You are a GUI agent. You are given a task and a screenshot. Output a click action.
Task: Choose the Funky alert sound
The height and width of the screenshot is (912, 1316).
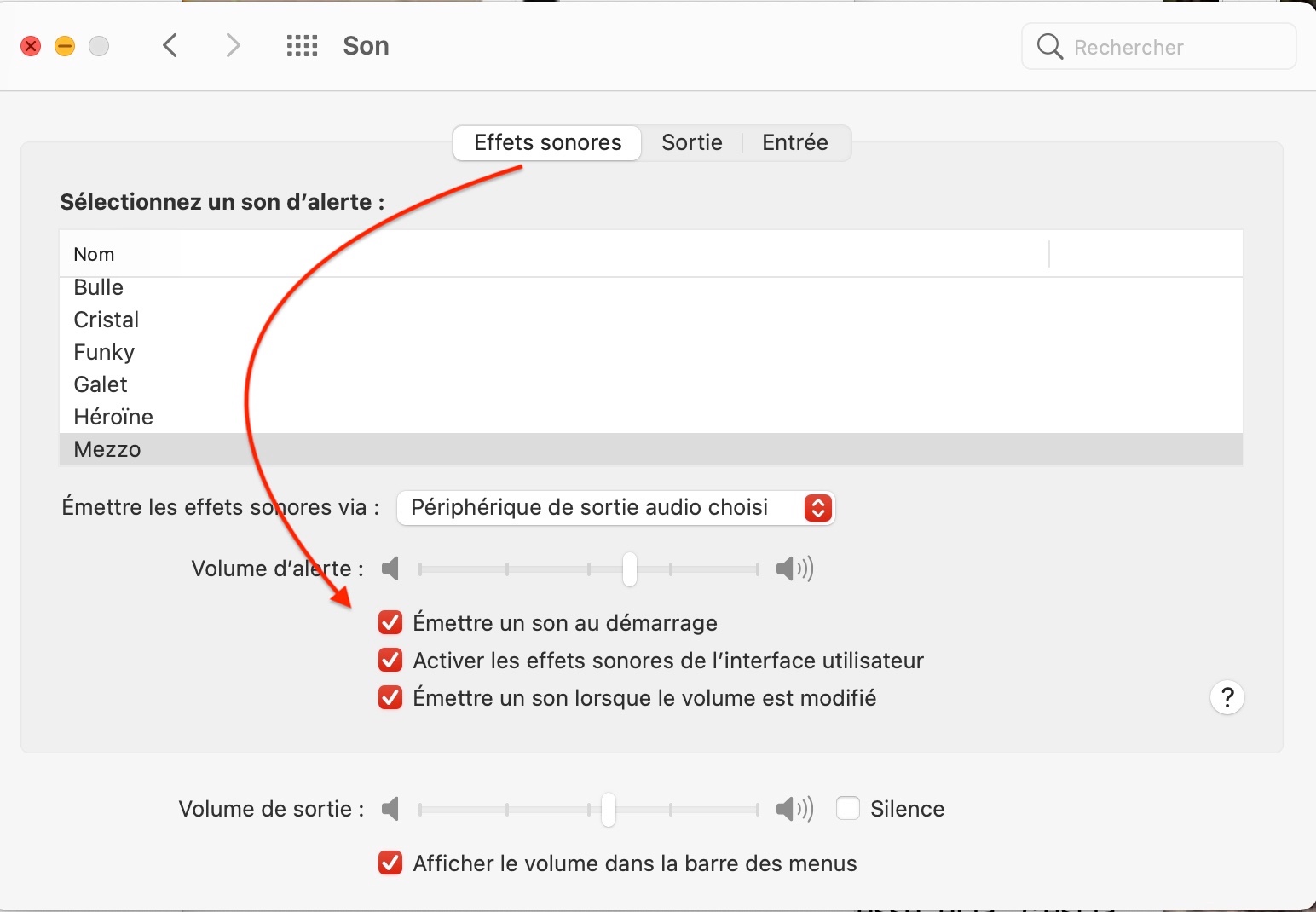coord(651,352)
